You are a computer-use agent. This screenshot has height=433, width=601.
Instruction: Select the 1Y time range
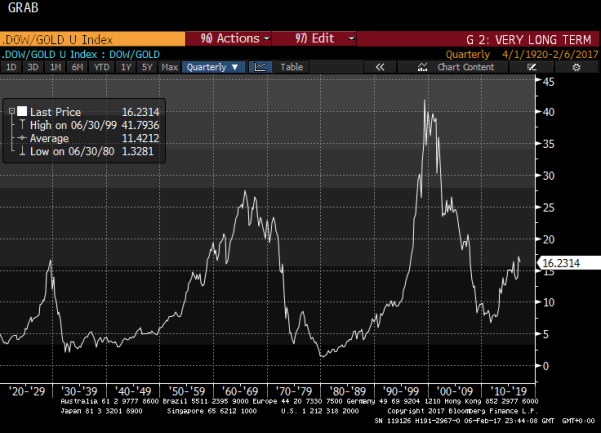tap(126, 67)
